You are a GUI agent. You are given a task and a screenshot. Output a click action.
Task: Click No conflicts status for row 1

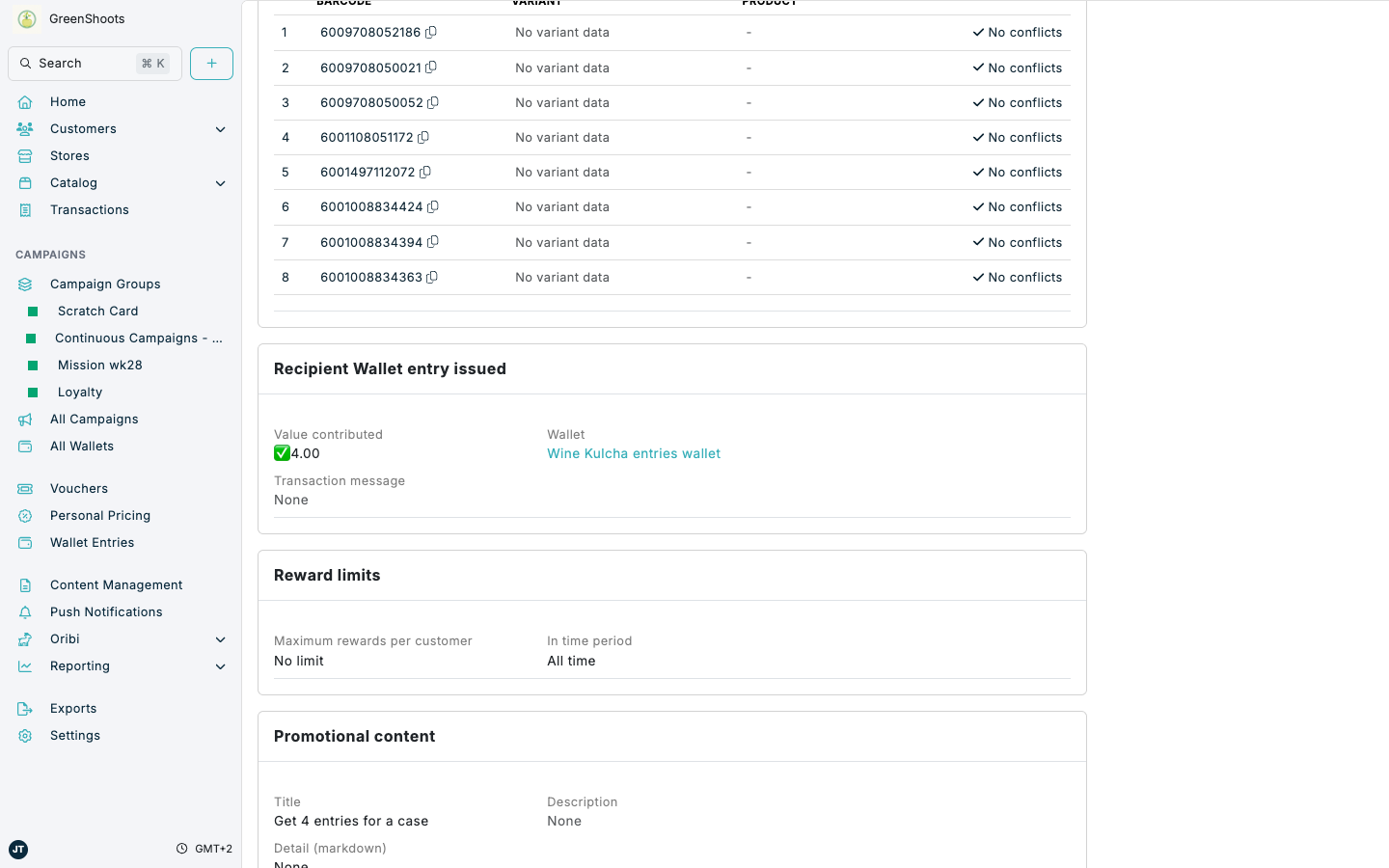[1018, 33]
